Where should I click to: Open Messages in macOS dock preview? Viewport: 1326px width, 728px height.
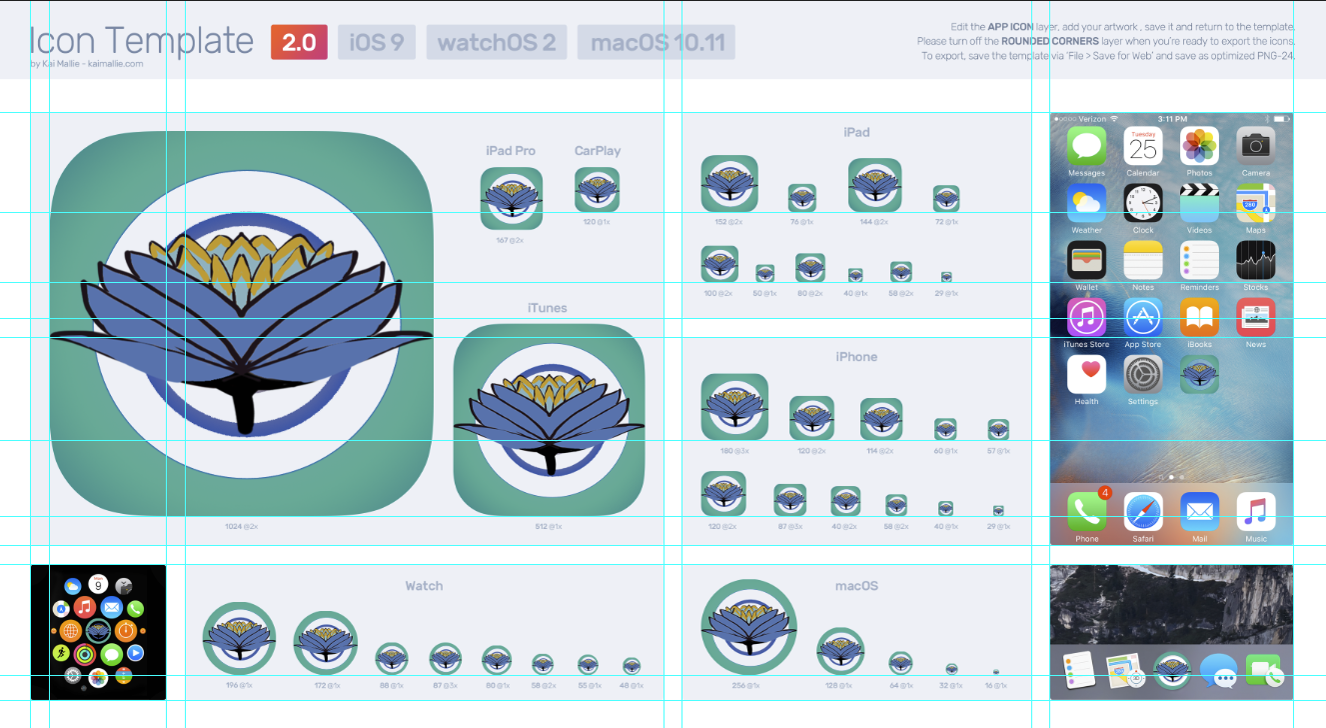[1218, 672]
